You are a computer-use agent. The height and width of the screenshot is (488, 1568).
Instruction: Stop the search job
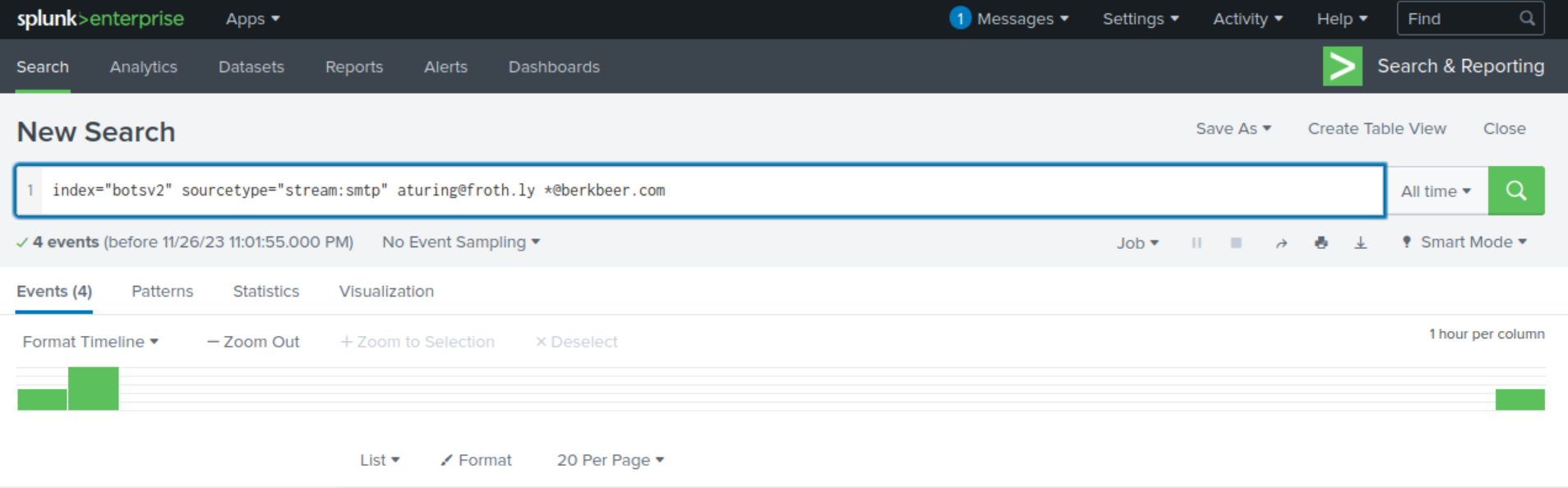tap(1236, 242)
